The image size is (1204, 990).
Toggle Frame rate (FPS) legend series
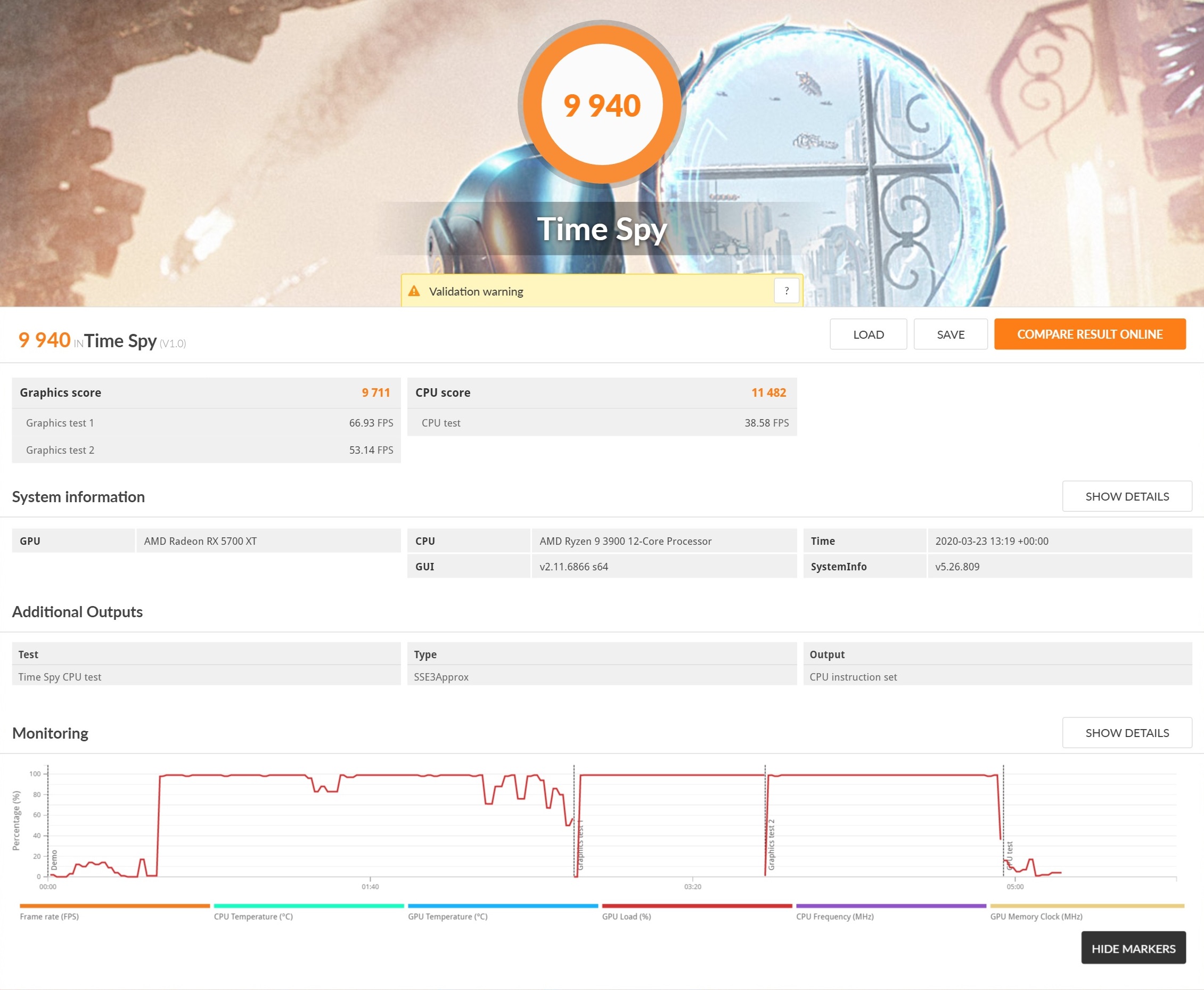(50, 917)
